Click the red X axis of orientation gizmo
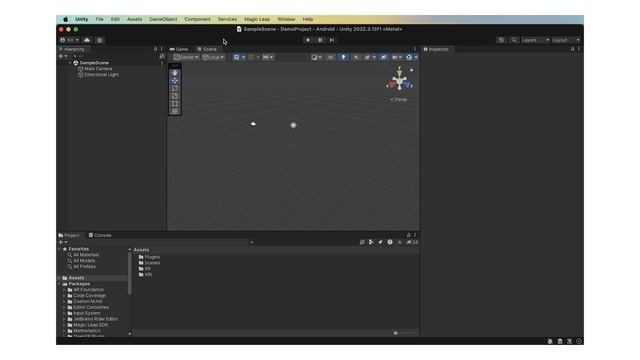The image size is (640, 360). 392,85
